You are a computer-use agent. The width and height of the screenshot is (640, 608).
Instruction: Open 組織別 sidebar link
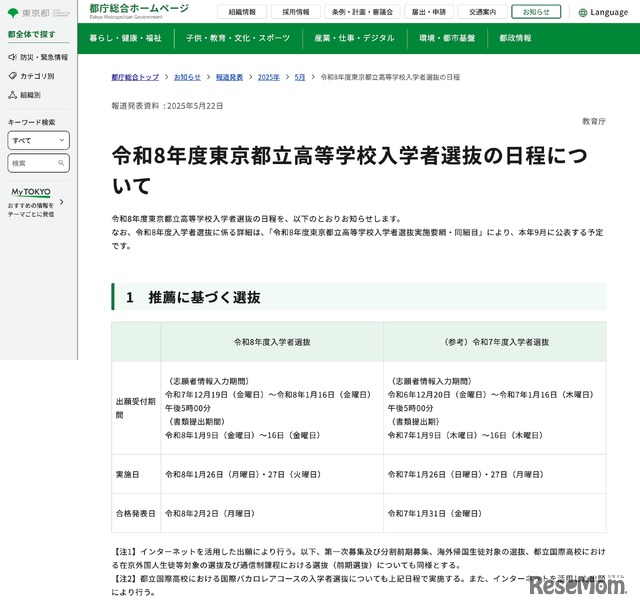tap(24, 95)
